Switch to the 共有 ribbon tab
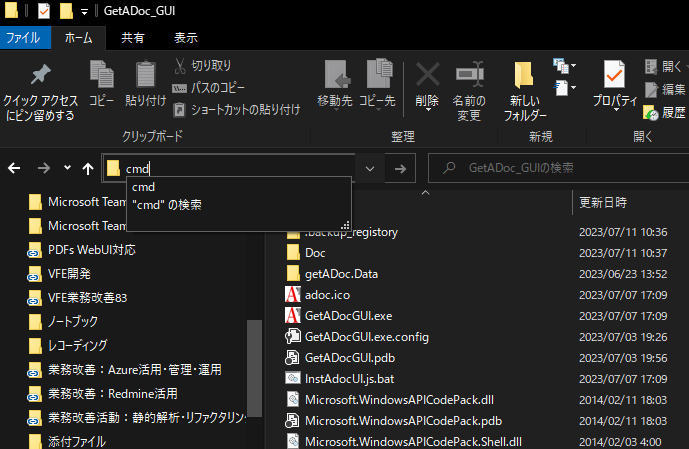This screenshot has width=689, height=449. coord(132,38)
